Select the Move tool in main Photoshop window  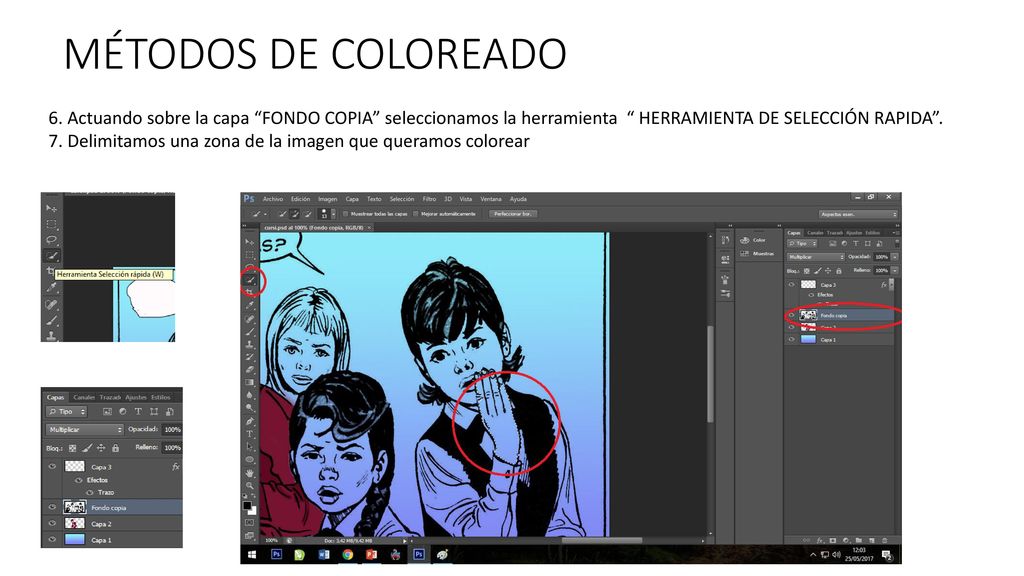coord(249,242)
